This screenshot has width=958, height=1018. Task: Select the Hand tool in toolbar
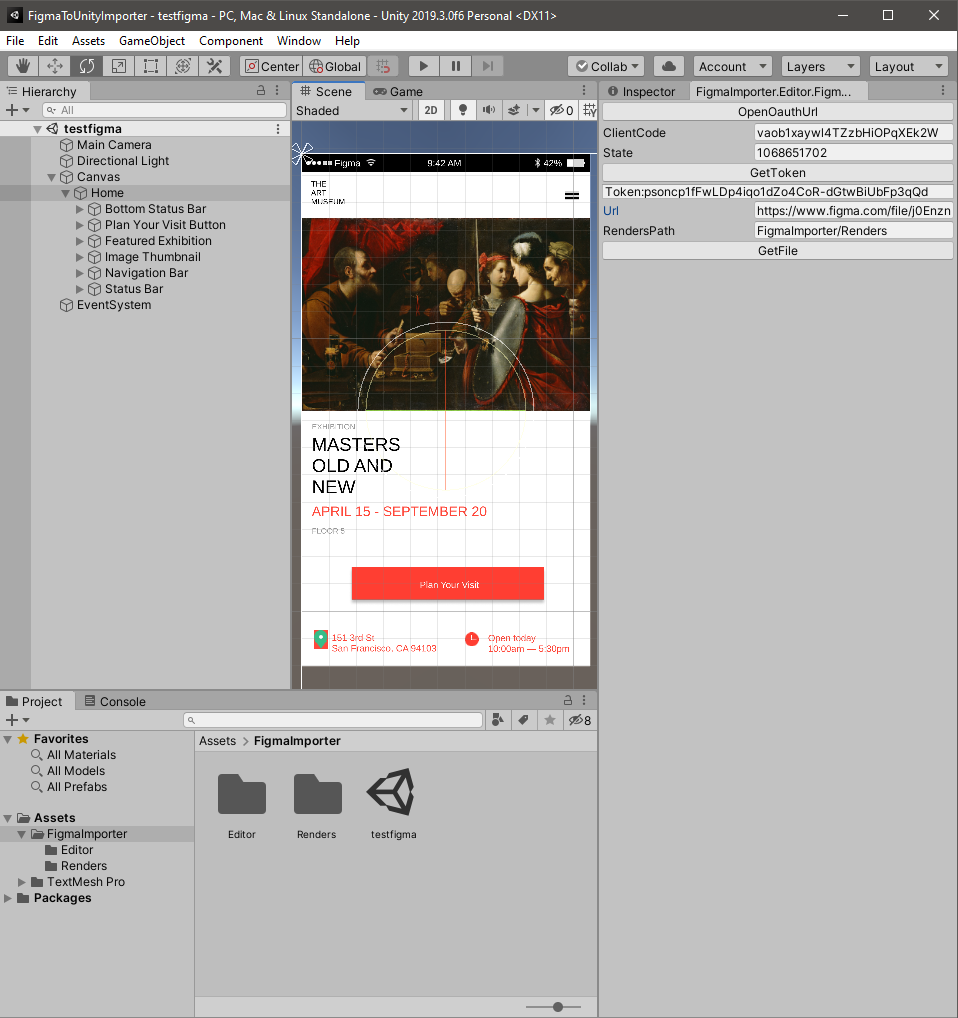(24, 66)
